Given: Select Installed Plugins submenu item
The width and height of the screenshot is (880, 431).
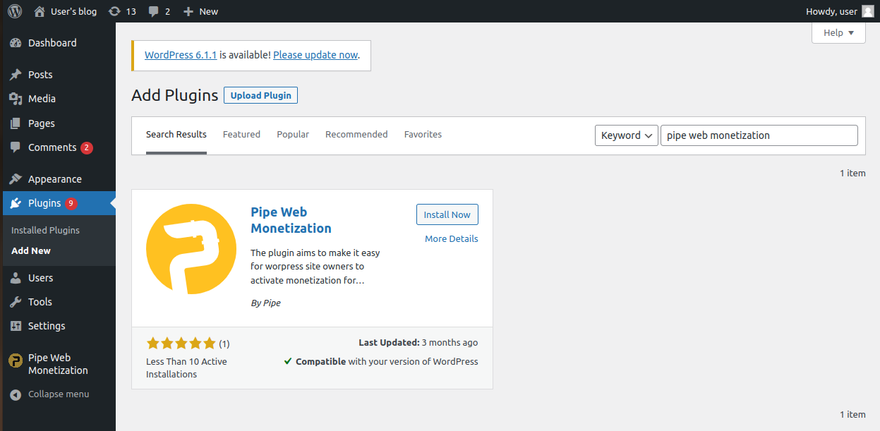Looking at the screenshot, I should [45, 230].
